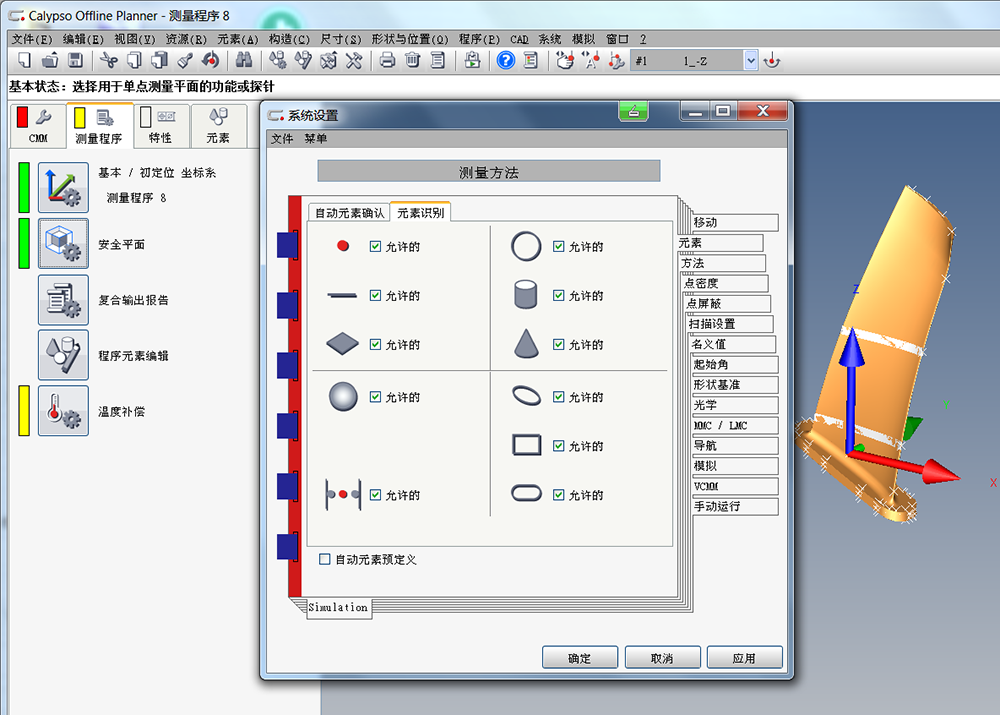Click the printer icon in toolbar
Screen dimensions: 1000x715
(x=387, y=61)
